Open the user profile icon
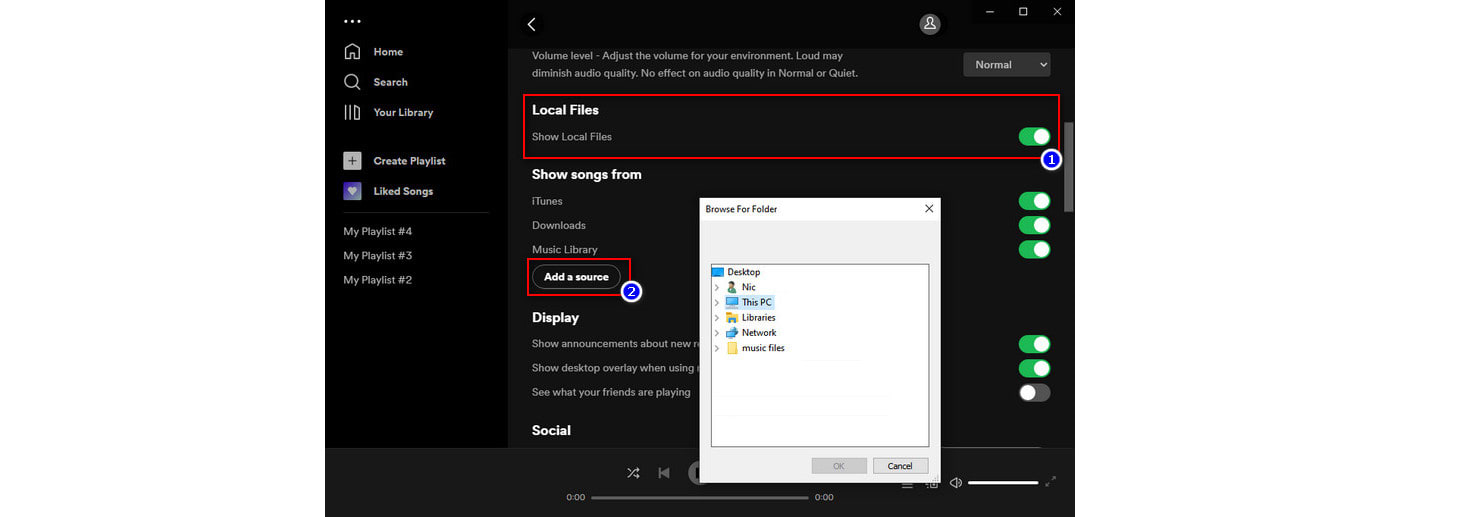 (930, 24)
